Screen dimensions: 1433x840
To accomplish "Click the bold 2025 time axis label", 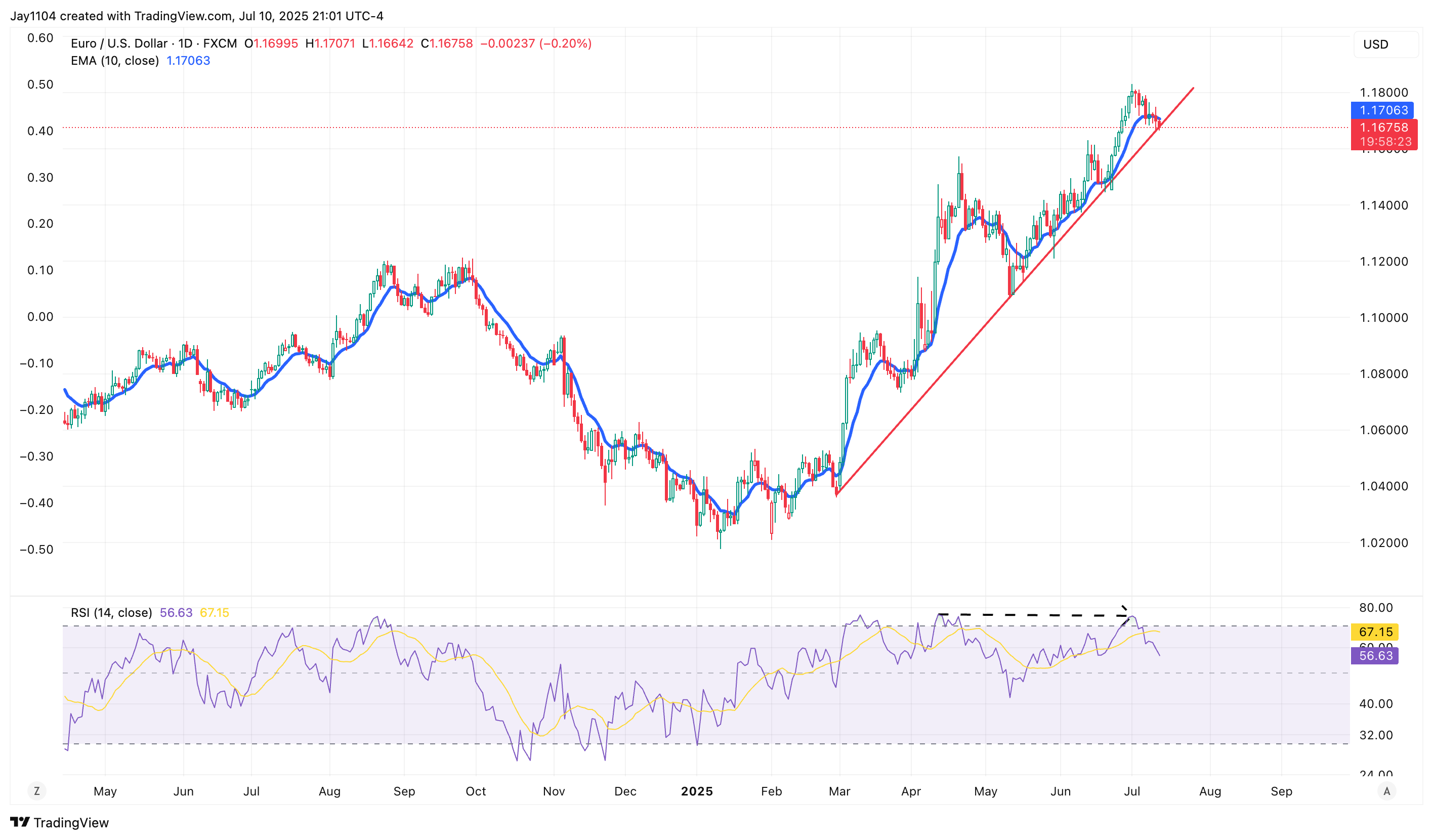I will pos(697,791).
